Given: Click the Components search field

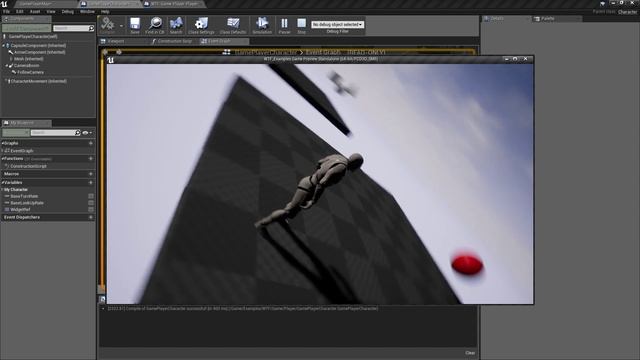Looking at the screenshot, I should pyautogui.click(x=70, y=28).
